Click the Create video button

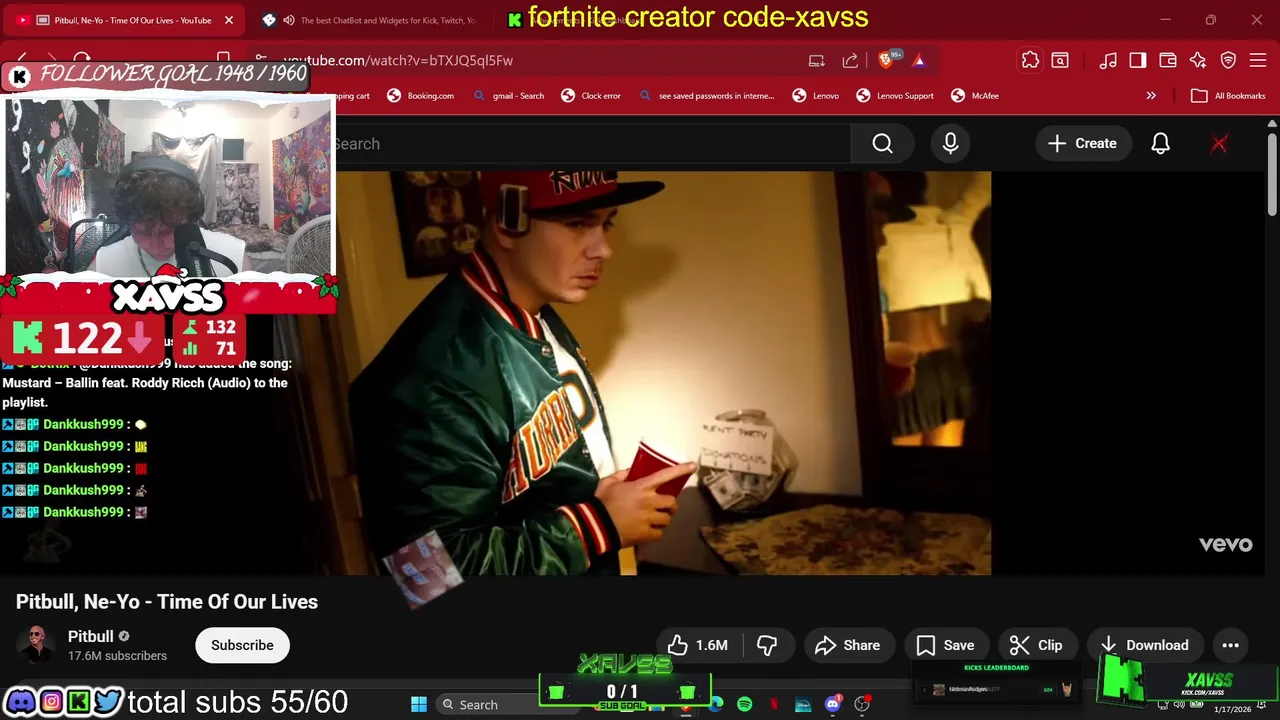point(1081,144)
